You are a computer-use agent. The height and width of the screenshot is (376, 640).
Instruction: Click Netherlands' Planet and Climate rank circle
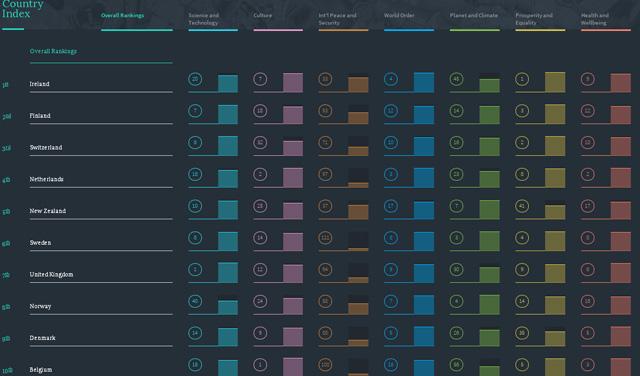456,174
